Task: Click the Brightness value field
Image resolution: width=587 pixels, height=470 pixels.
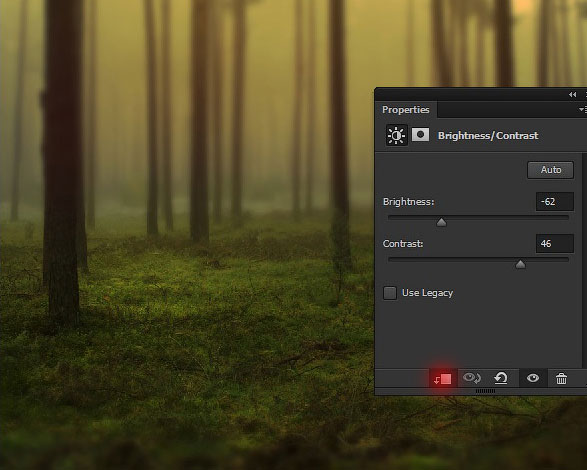Action: coord(555,201)
